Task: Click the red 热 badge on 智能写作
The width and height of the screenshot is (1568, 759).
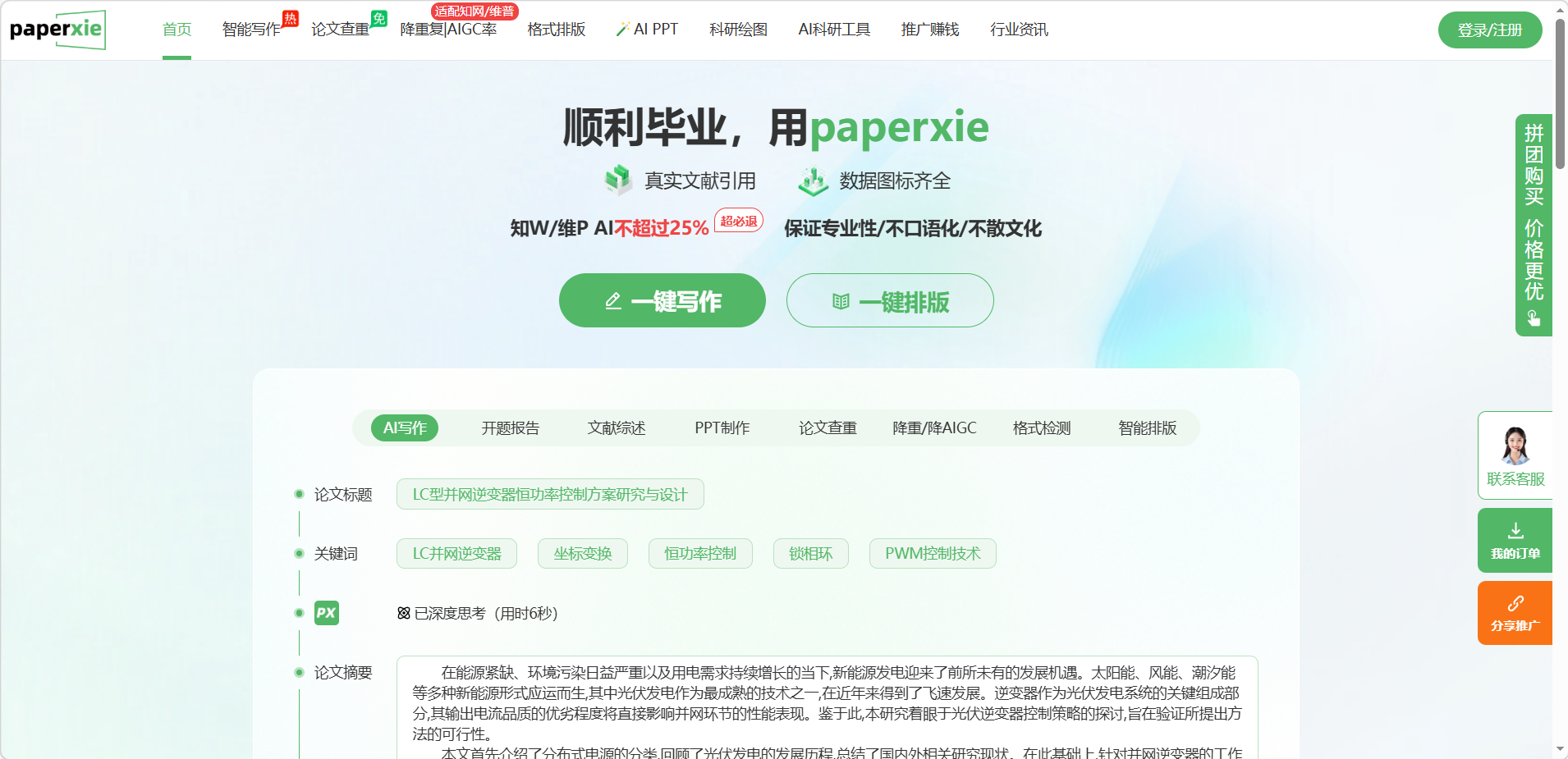Action: (291, 18)
